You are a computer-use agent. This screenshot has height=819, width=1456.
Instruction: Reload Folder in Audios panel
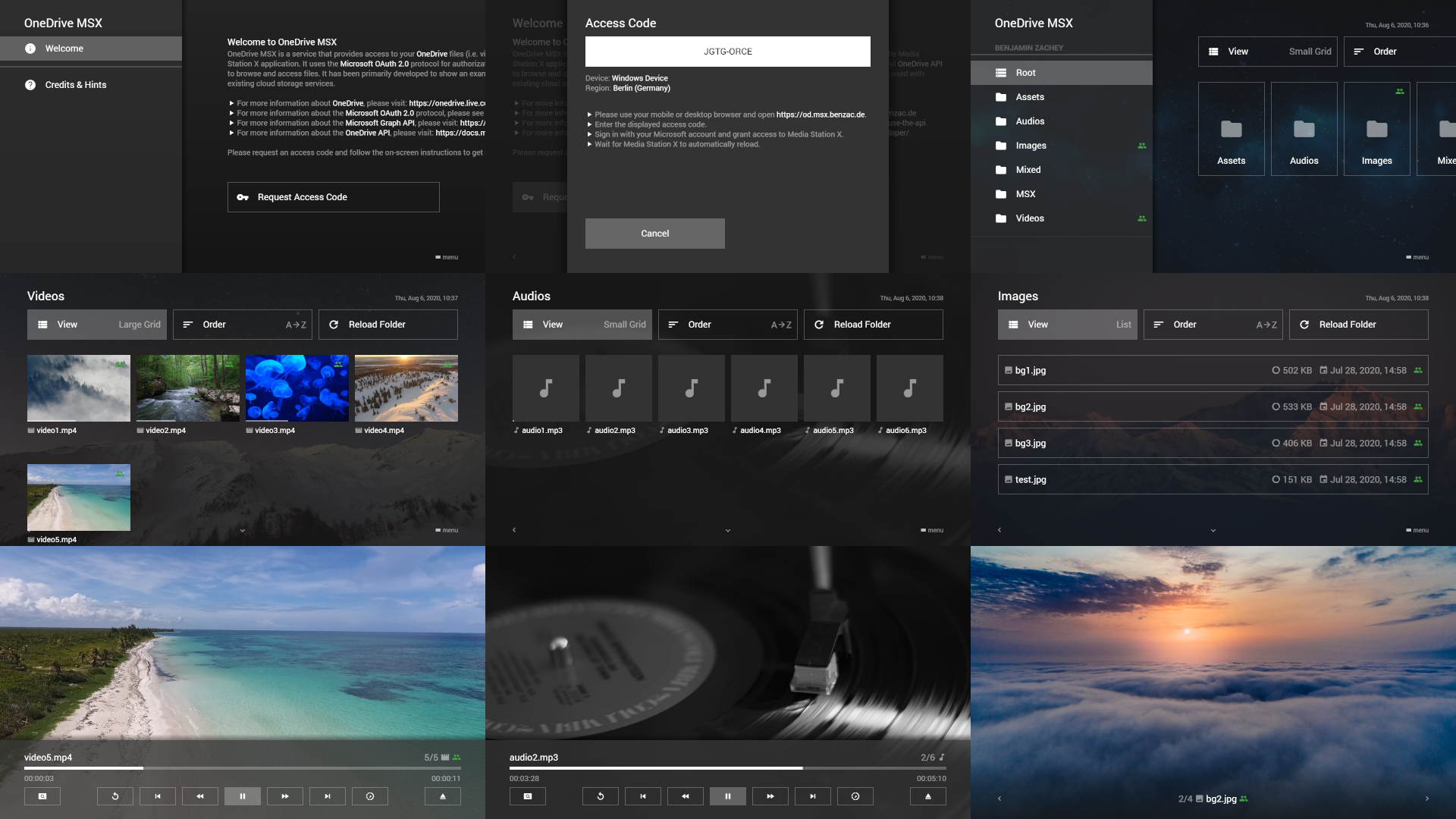click(x=874, y=325)
